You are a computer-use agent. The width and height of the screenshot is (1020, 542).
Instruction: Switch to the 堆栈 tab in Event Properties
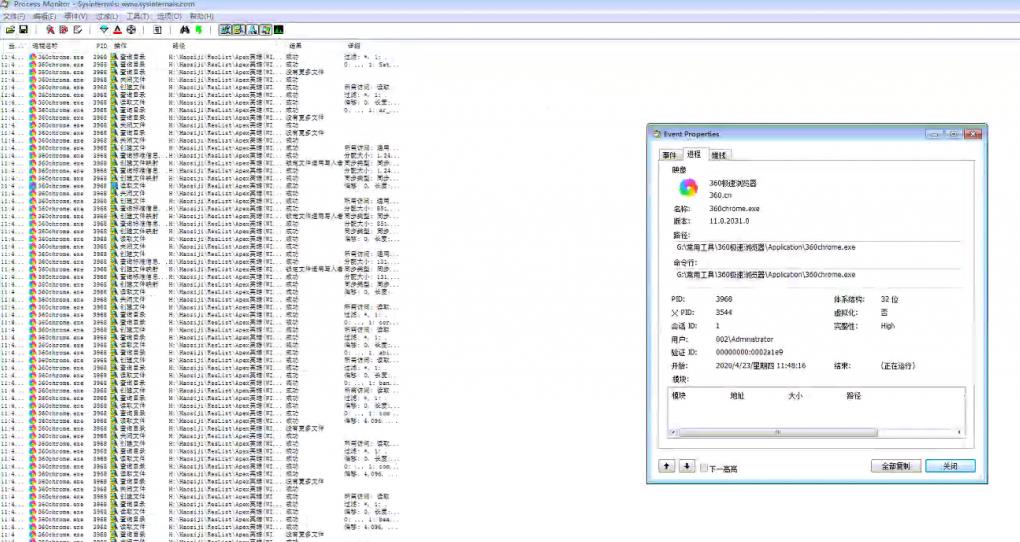coord(719,155)
